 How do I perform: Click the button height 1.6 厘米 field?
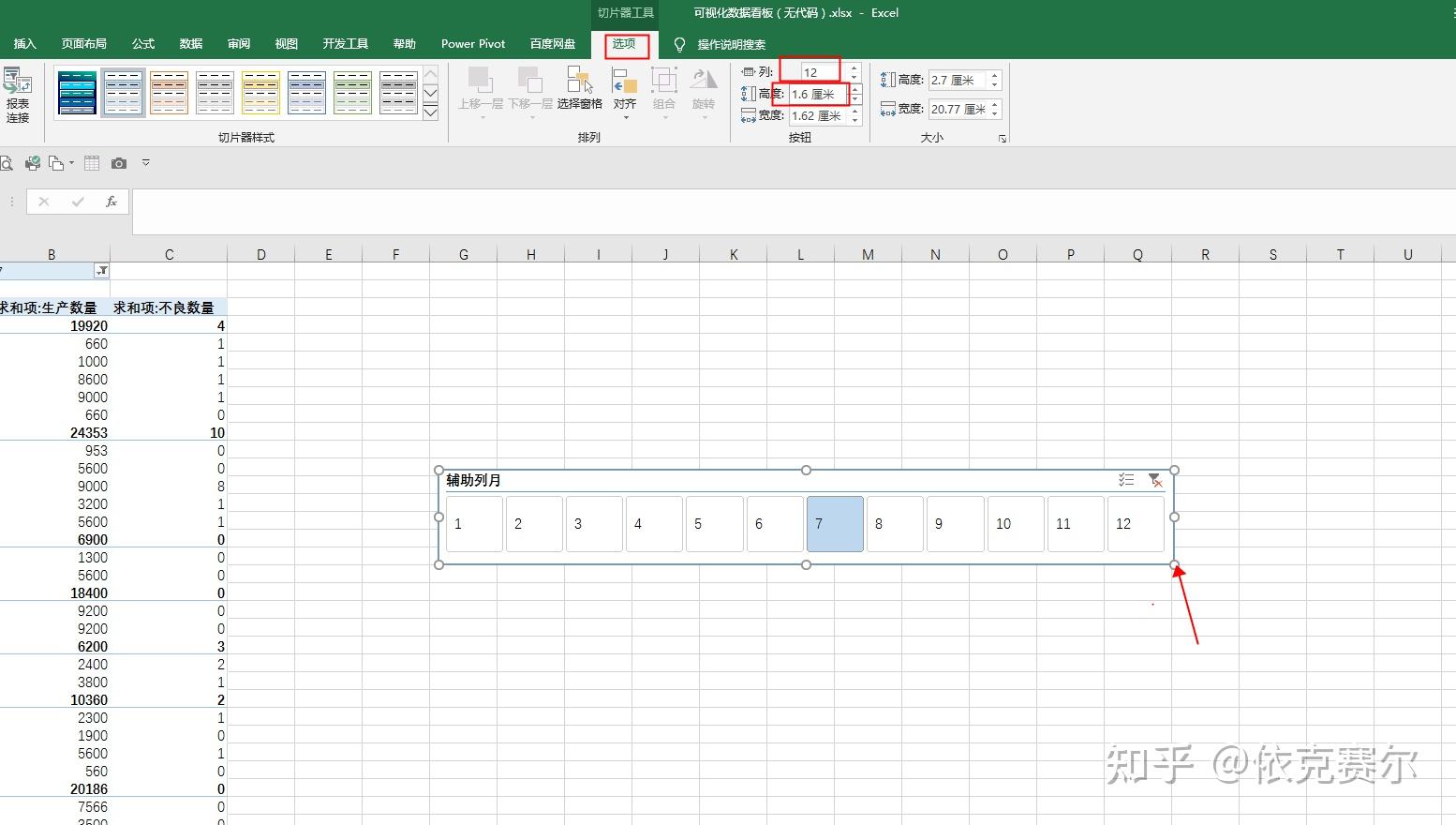point(818,94)
